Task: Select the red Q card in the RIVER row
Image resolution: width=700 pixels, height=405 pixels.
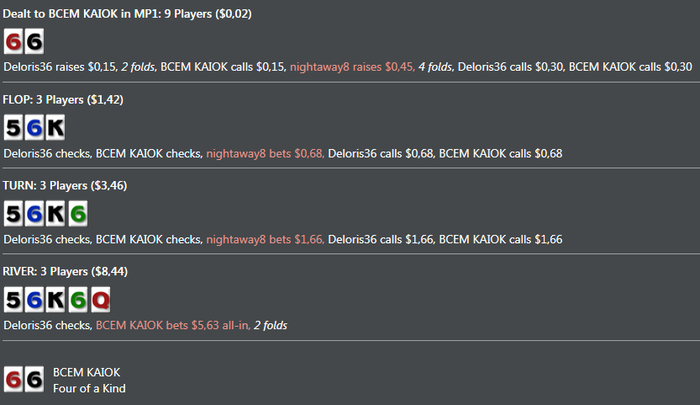Action: pyautogui.click(x=99, y=300)
